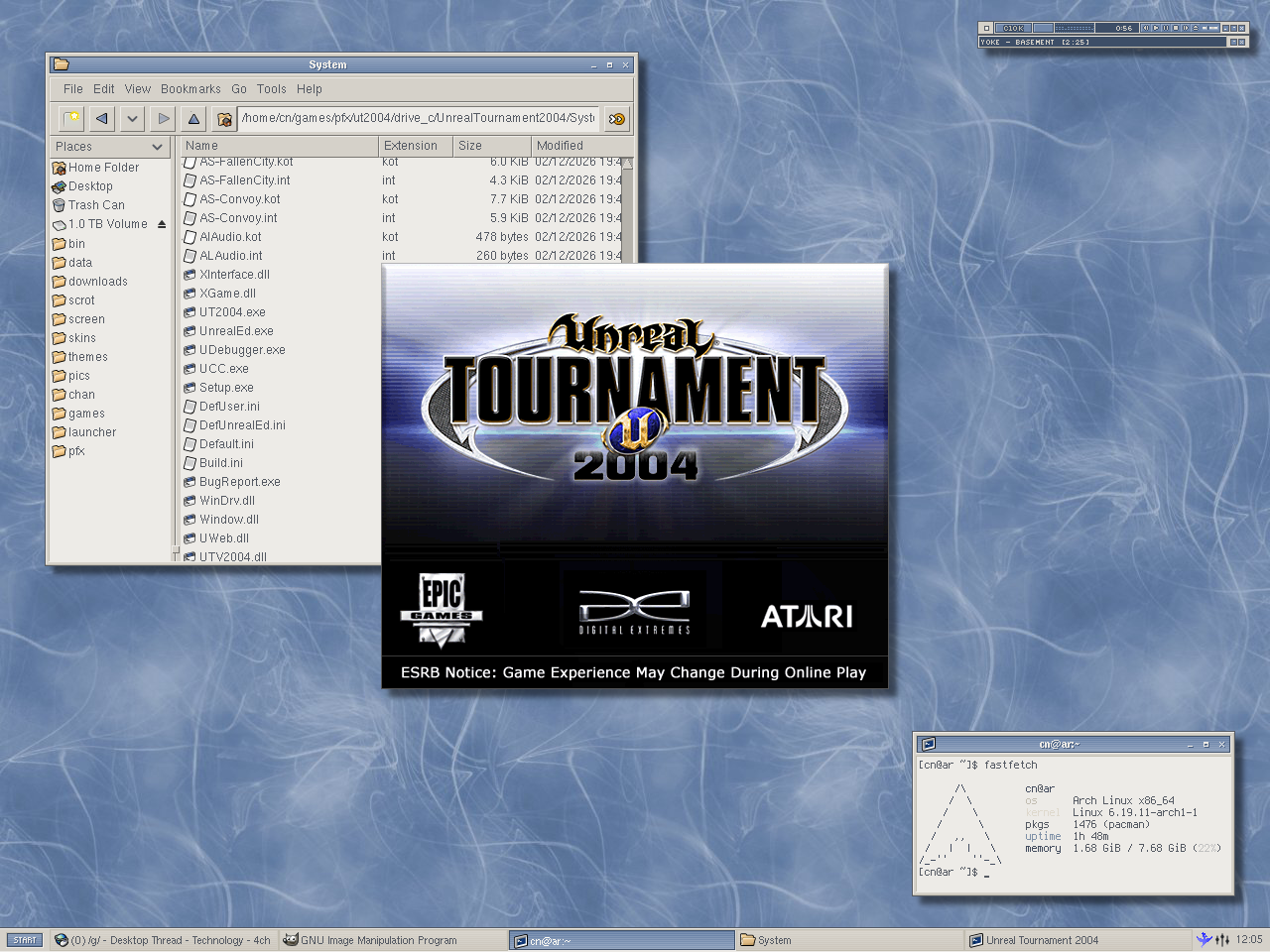The width and height of the screenshot is (1270, 952).
Task: Click the Epic Games logo on splash
Action: coord(441,610)
